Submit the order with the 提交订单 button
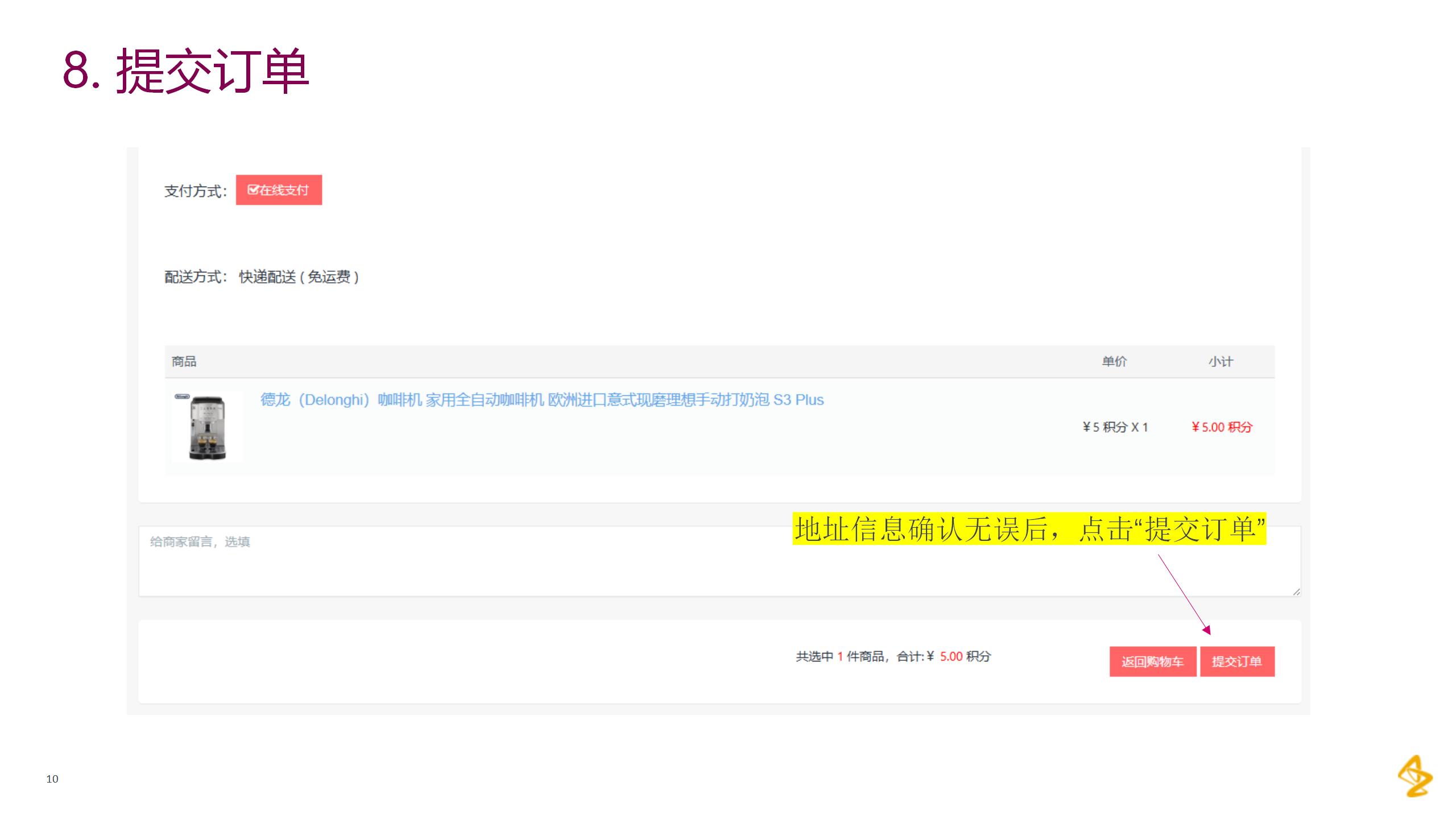The width and height of the screenshot is (1456, 819). [1237, 661]
